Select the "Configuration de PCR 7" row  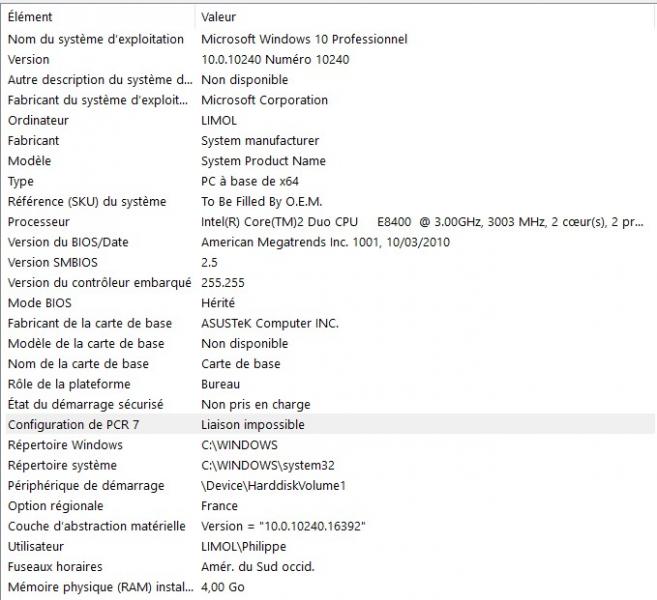(330, 424)
